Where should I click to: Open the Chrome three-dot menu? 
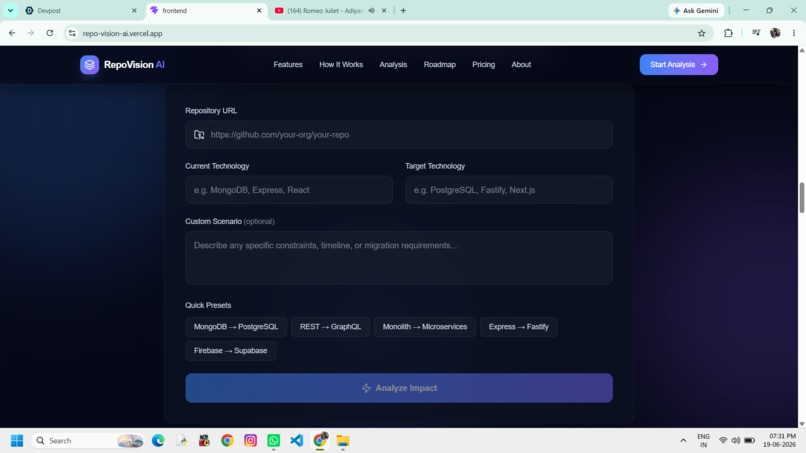coord(794,33)
